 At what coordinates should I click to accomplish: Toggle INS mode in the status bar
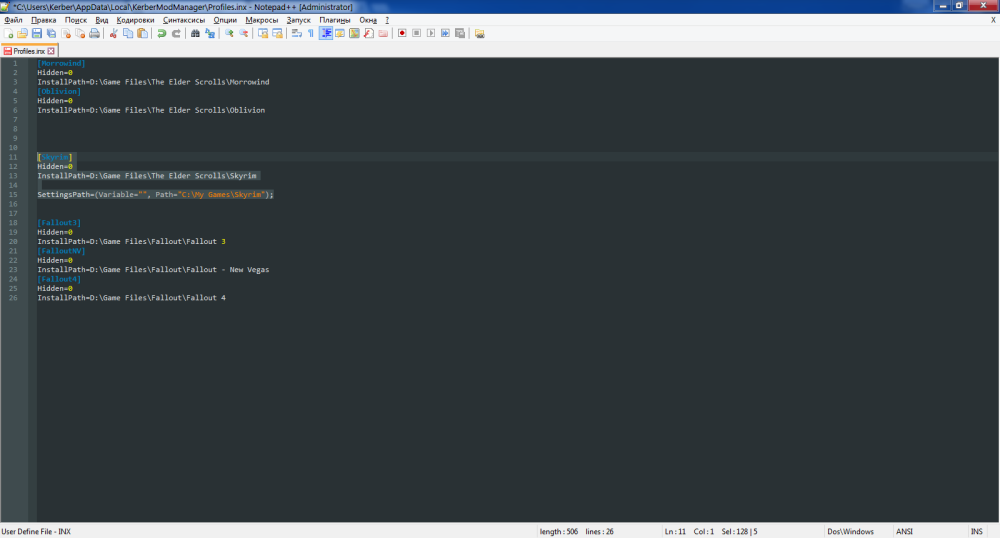(976, 531)
